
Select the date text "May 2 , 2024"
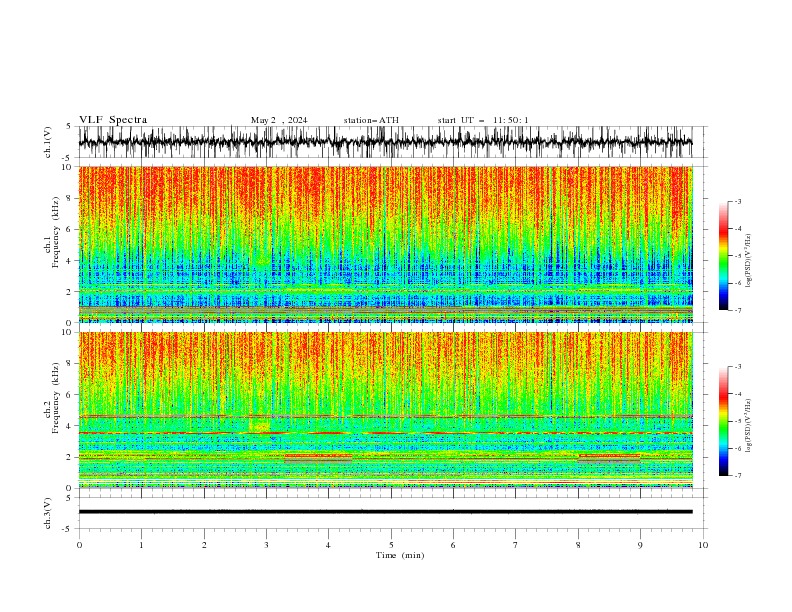[279, 120]
